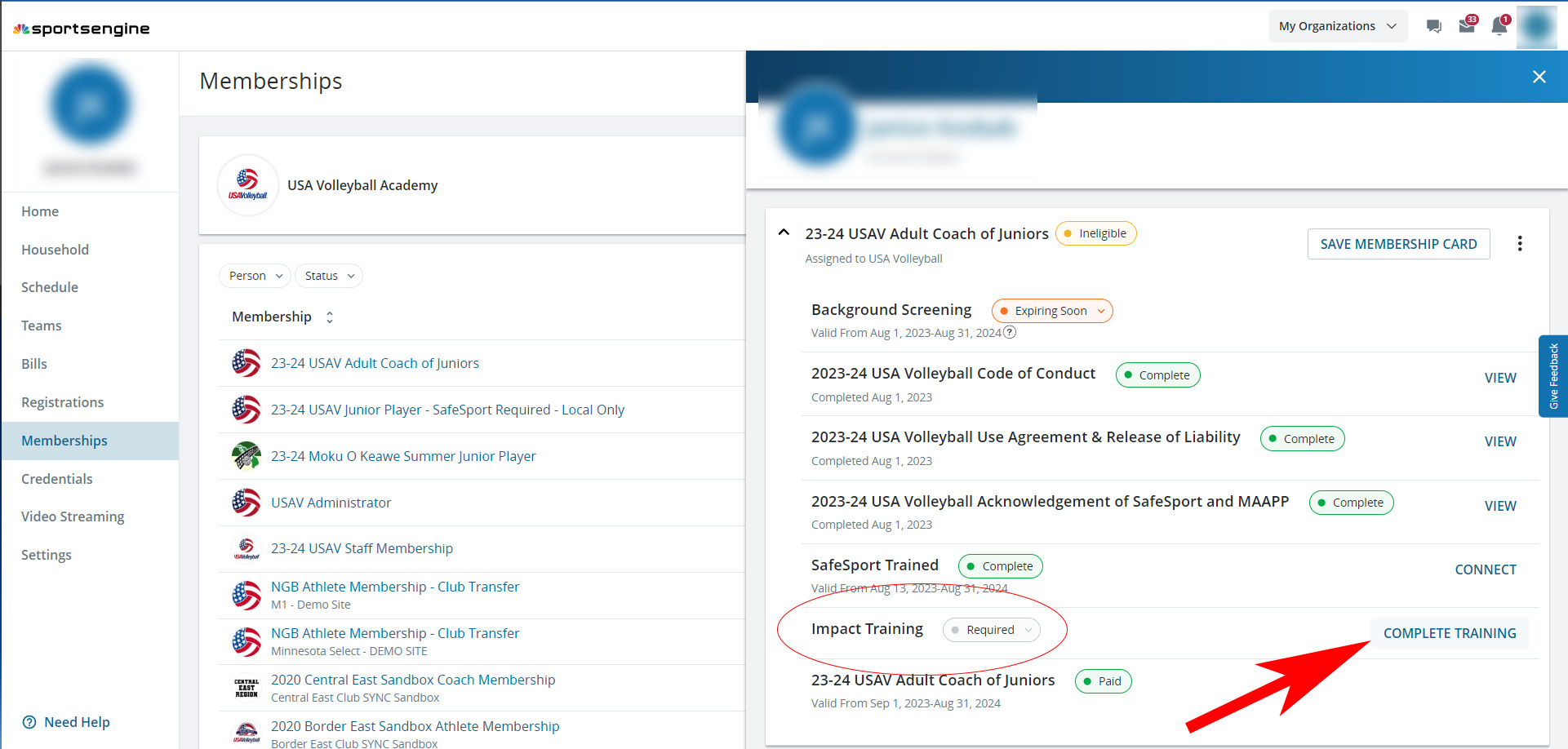Click the SafeSport Trained Complete badge
Image resolution: width=1568 pixels, height=749 pixels.
point(1001,566)
